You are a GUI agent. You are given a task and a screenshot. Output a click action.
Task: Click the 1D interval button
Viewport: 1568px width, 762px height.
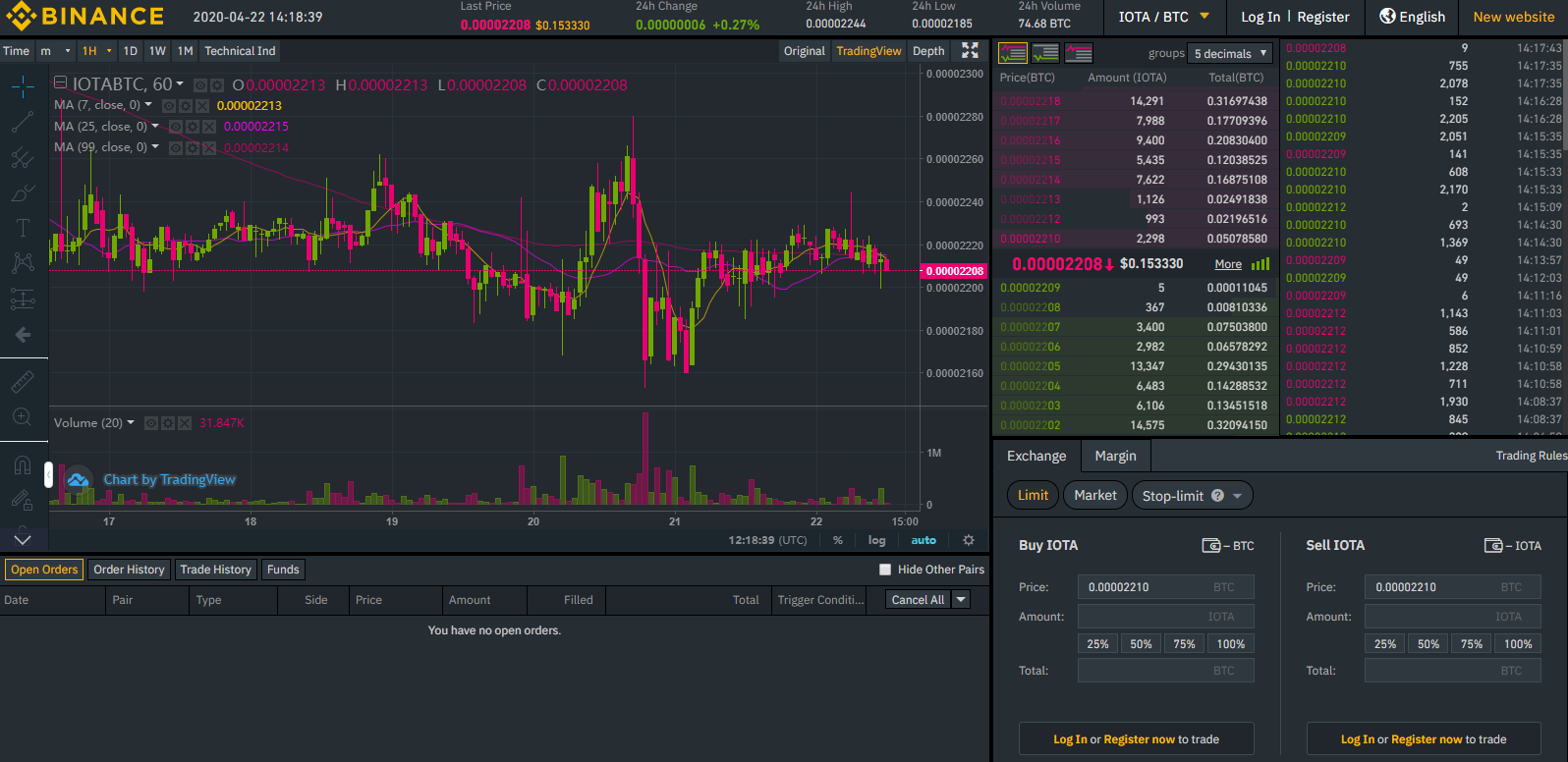click(131, 51)
